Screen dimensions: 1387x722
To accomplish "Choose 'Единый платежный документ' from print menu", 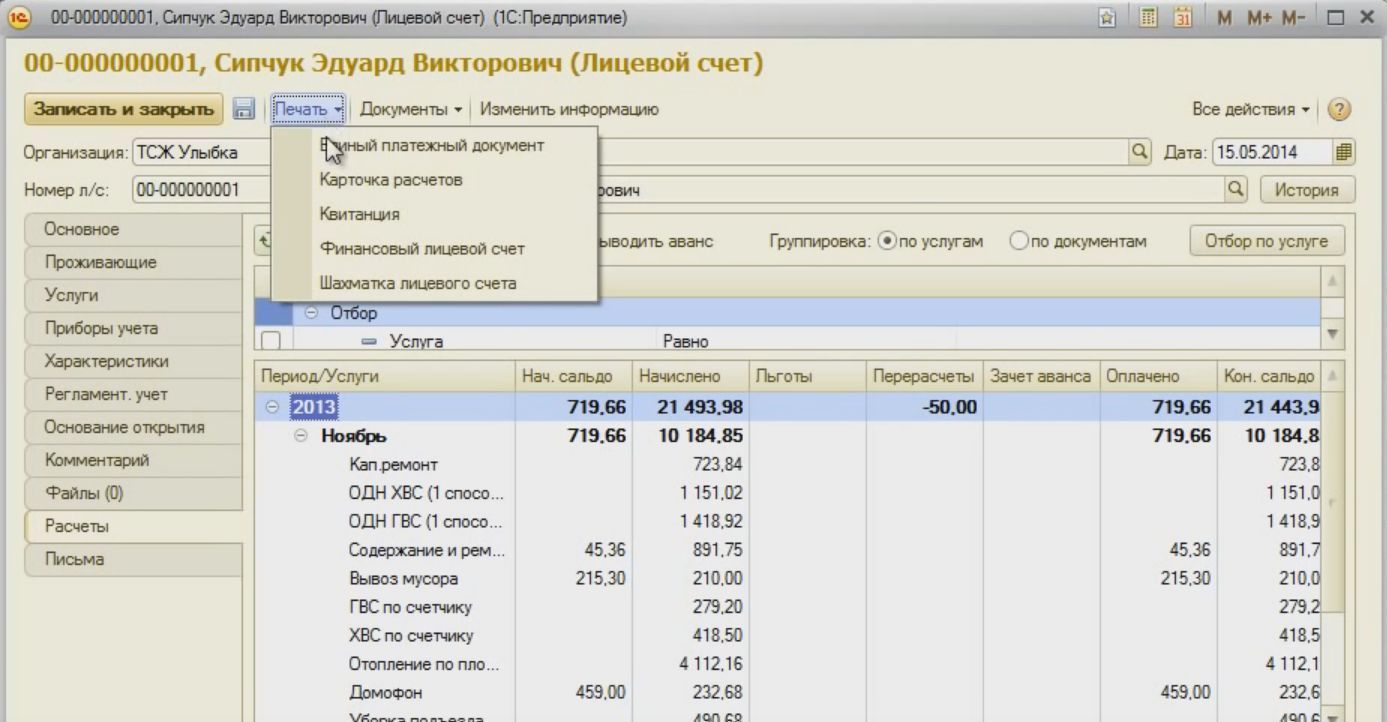I will 433,145.
